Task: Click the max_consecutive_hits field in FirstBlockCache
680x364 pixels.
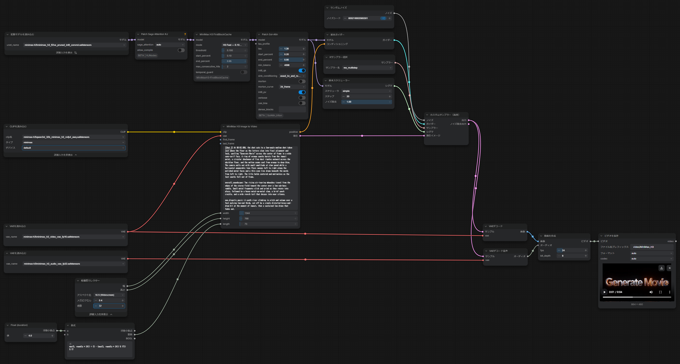Action: click(x=235, y=66)
